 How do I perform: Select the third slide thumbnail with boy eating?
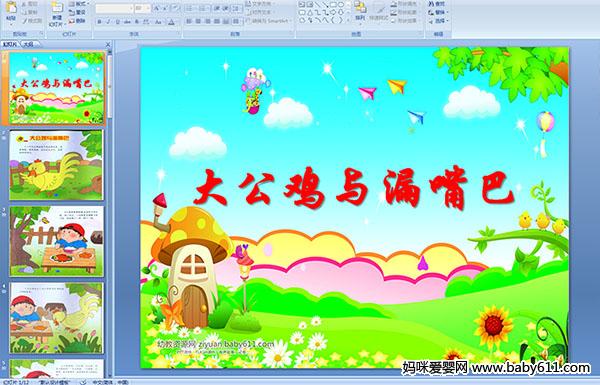point(56,241)
